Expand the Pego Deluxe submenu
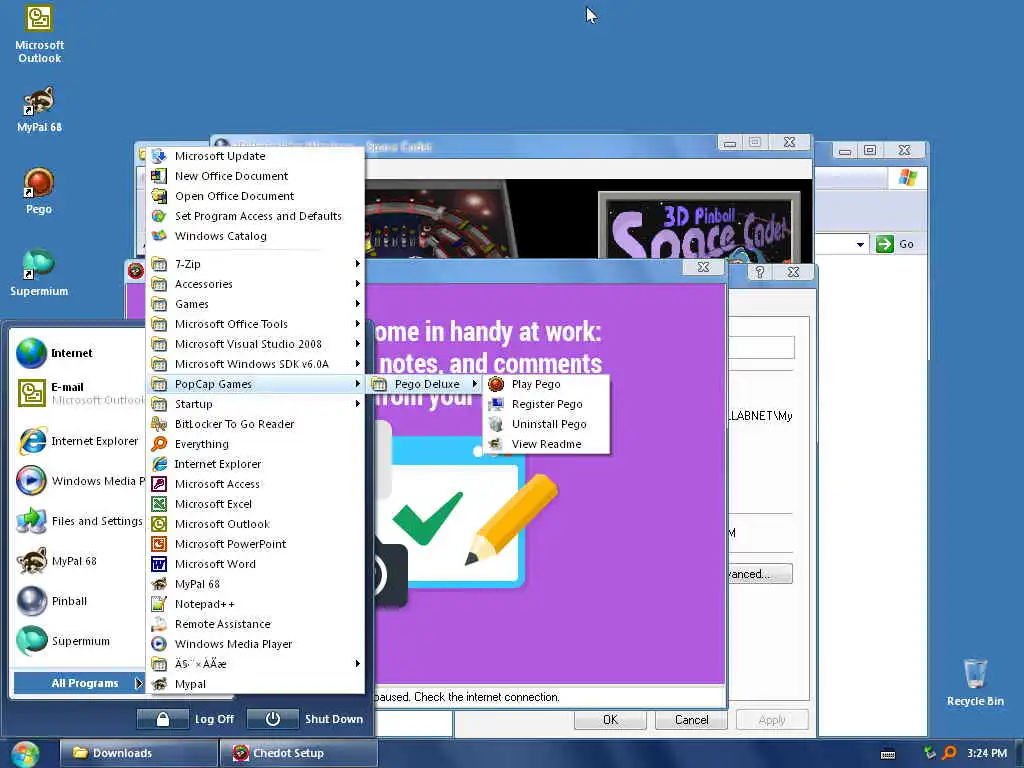1024x768 pixels. click(424, 384)
